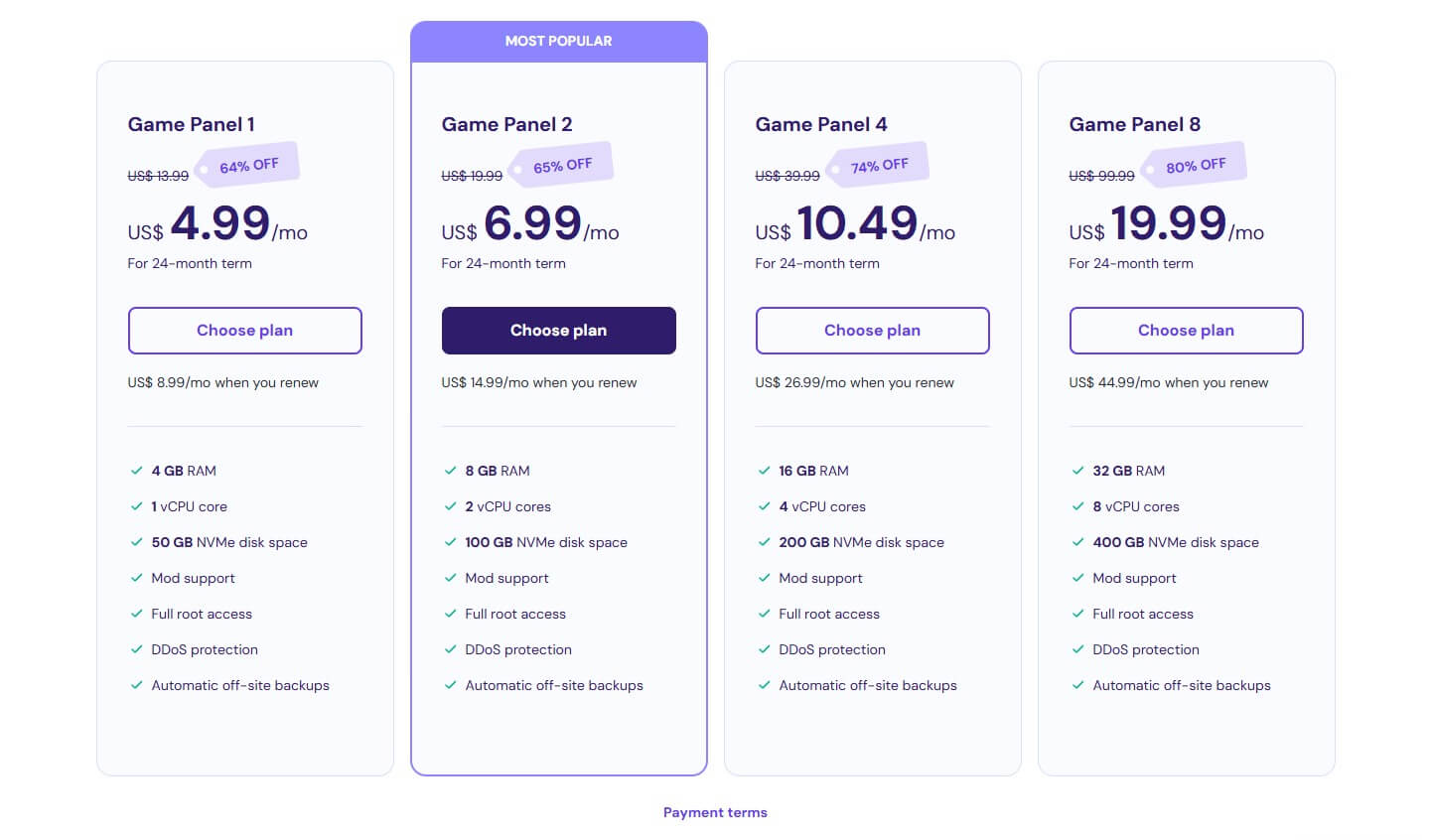
Task: Click the Game Panel 8 title
Action: pos(1134,124)
